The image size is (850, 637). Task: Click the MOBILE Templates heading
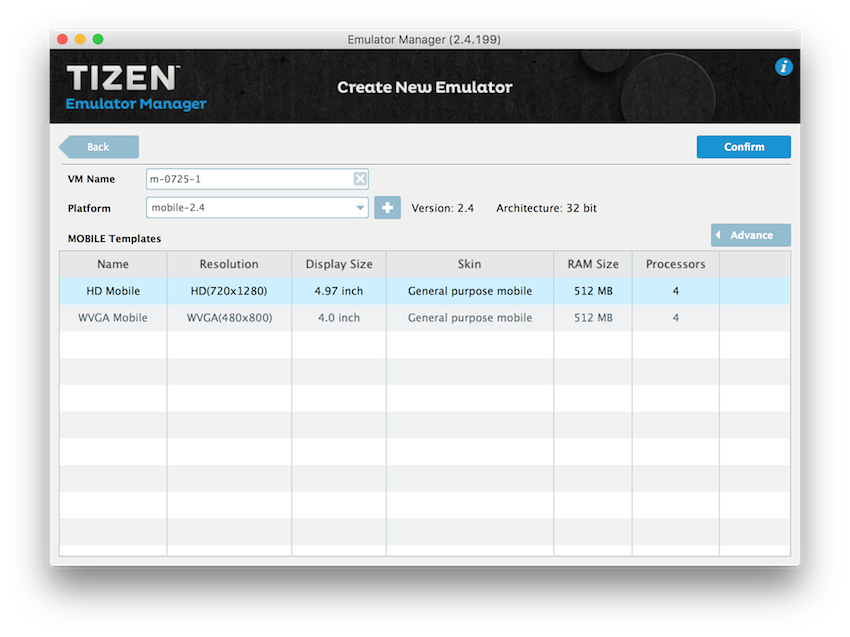[114, 239]
